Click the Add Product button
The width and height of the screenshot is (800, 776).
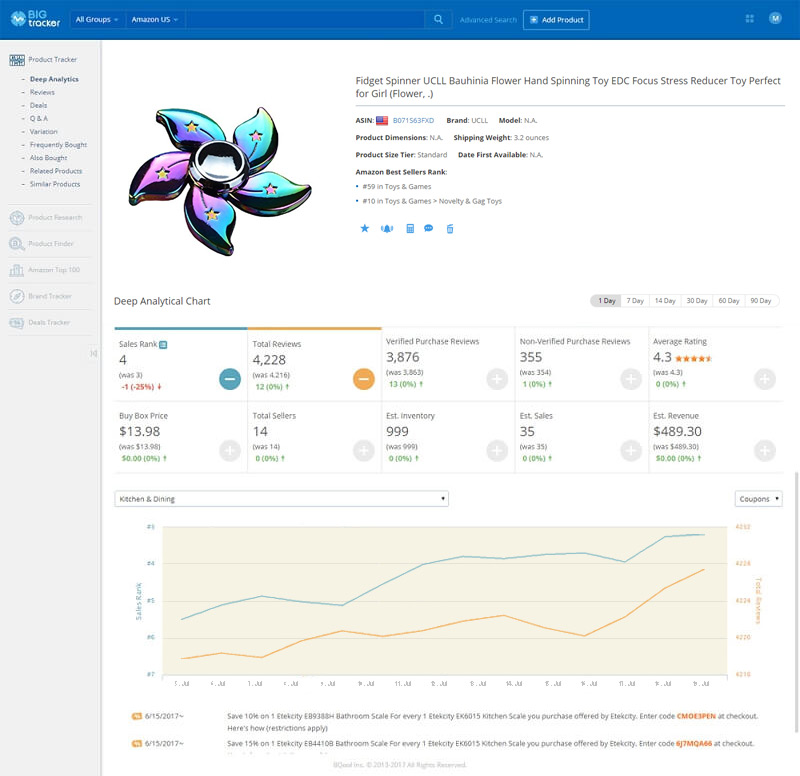tap(556, 19)
